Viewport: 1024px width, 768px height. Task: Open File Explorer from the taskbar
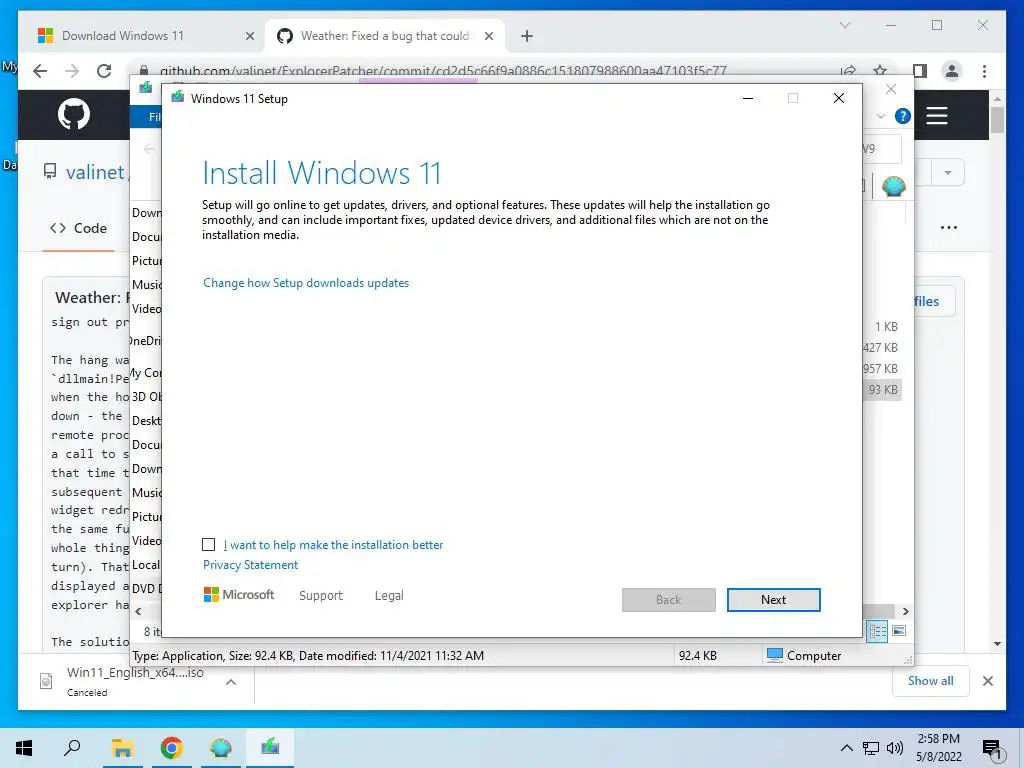(x=122, y=748)
